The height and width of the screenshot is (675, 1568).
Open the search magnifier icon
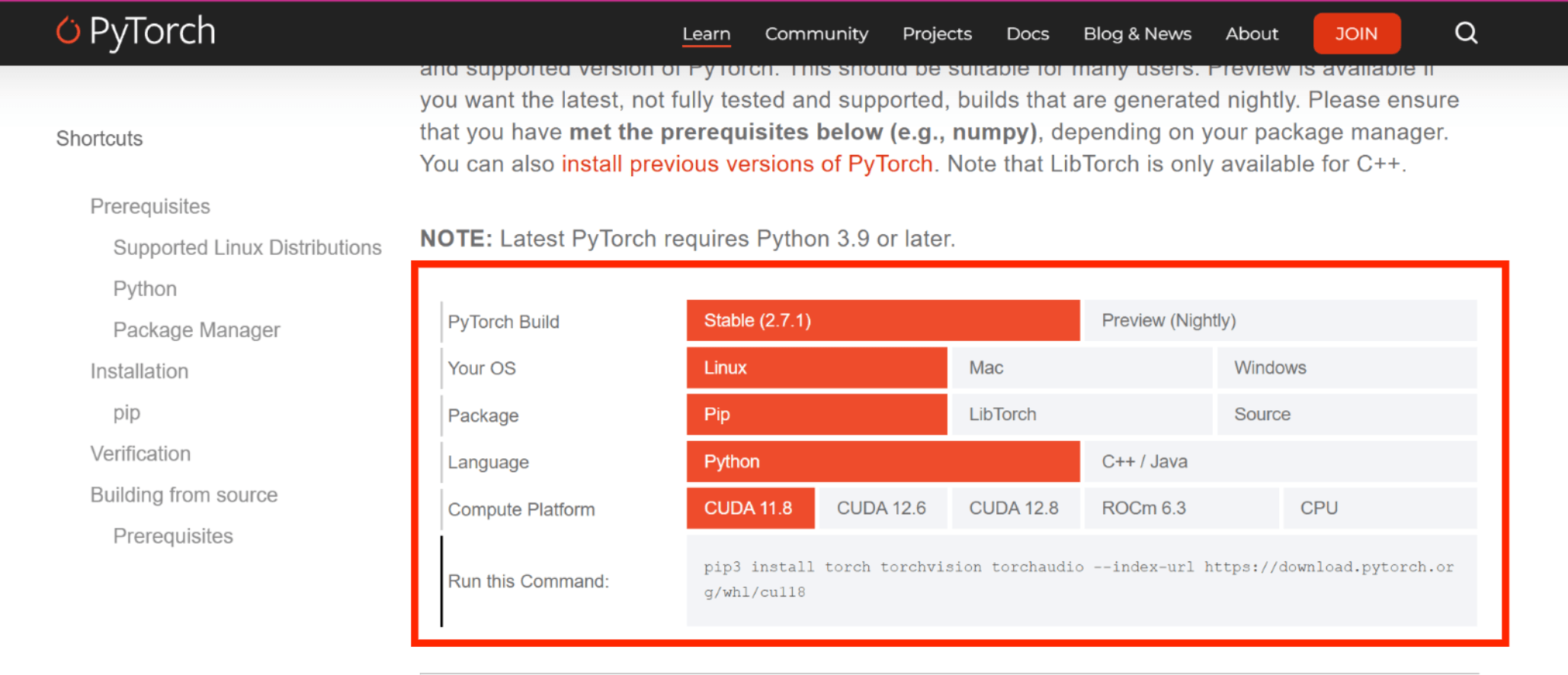(1466, 33)
